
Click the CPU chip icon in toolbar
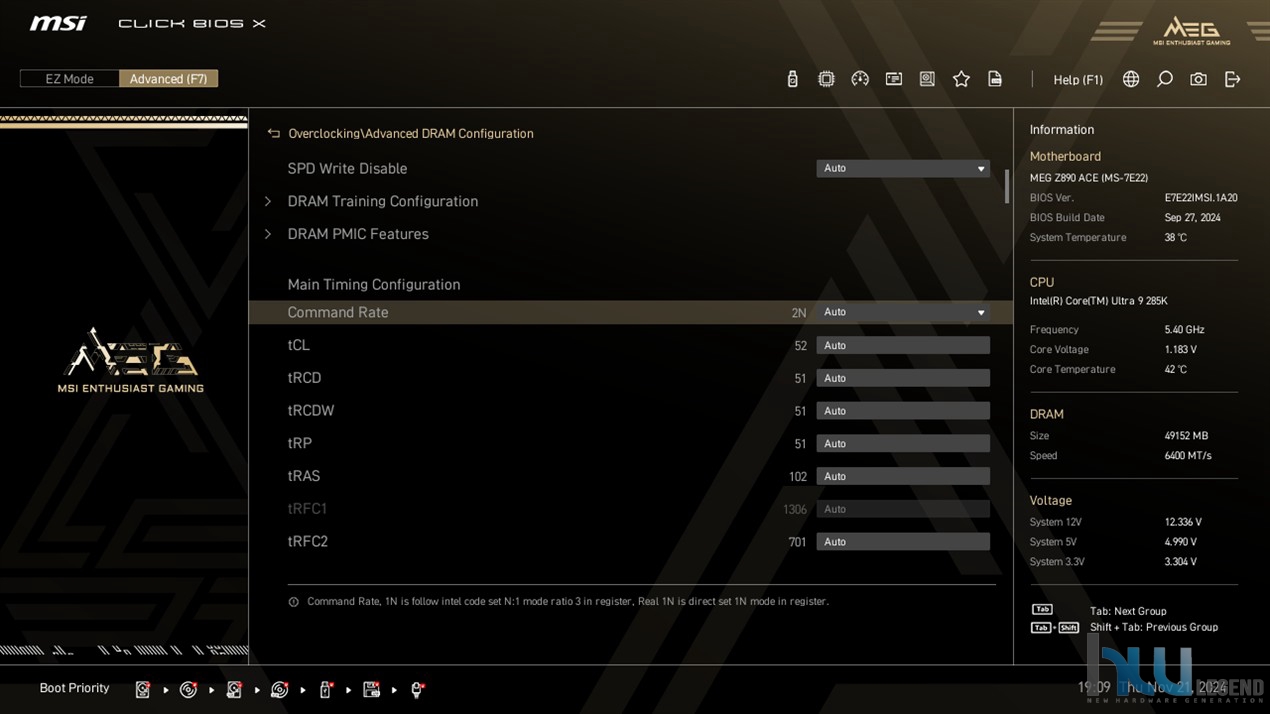pyautogui.click(x=826, y=79)
